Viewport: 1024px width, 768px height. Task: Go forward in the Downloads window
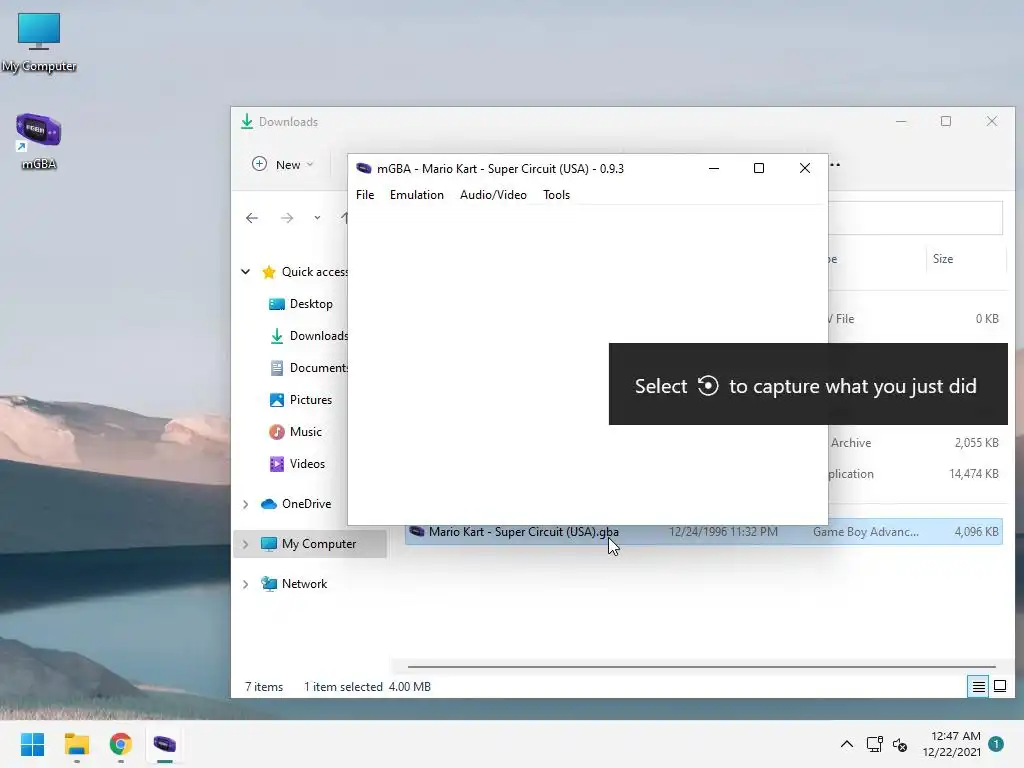click(287, 218)
